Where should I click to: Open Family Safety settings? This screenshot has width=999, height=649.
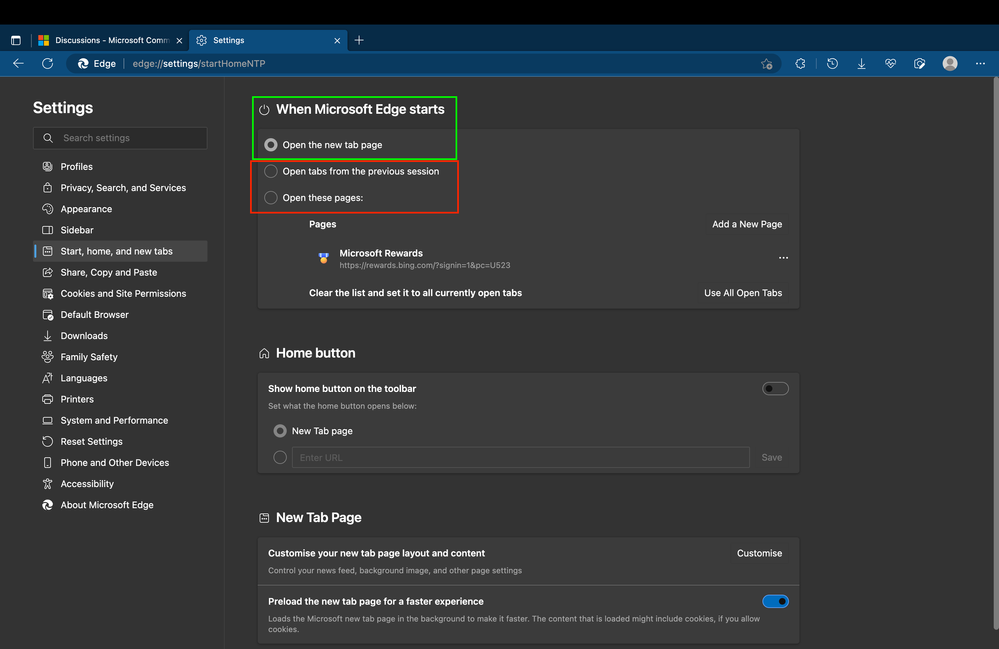pos(120,357)
